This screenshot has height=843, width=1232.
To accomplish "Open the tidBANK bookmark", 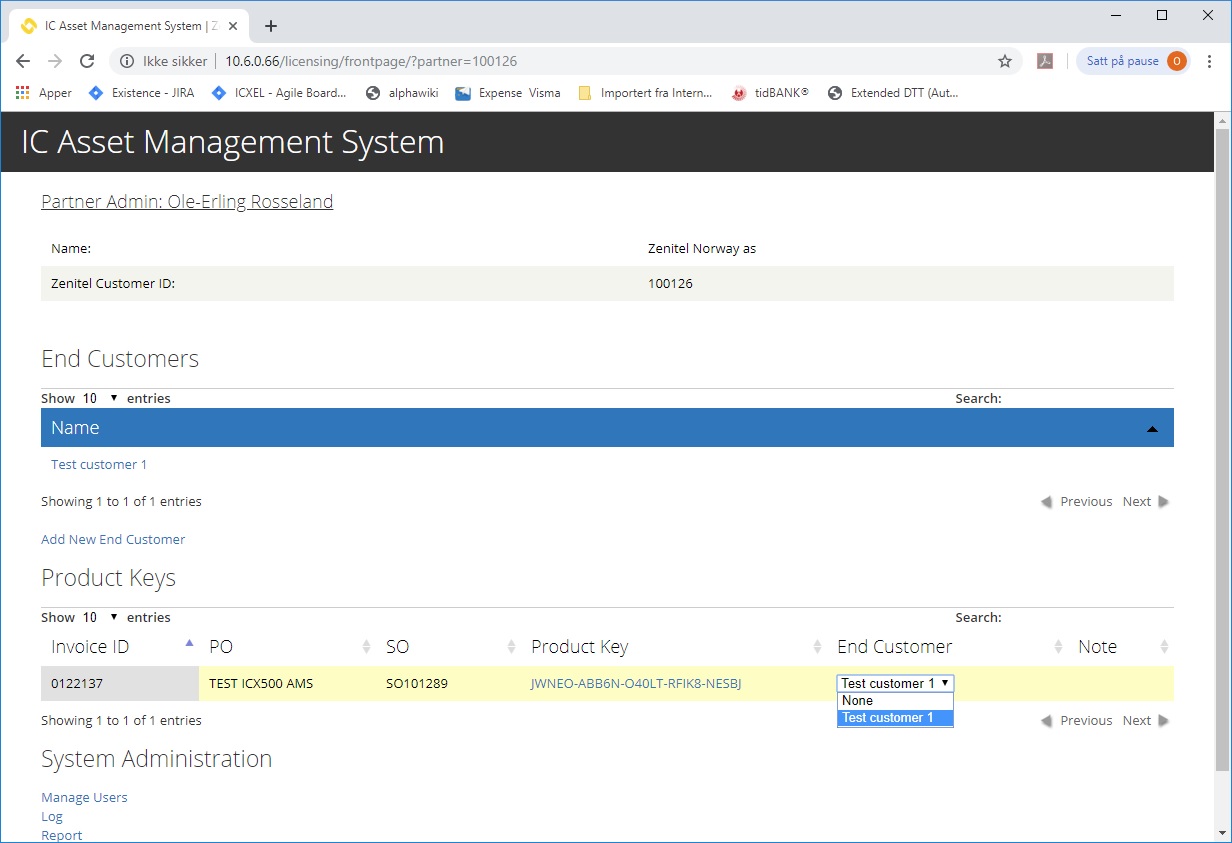I will tap(770, 93).
